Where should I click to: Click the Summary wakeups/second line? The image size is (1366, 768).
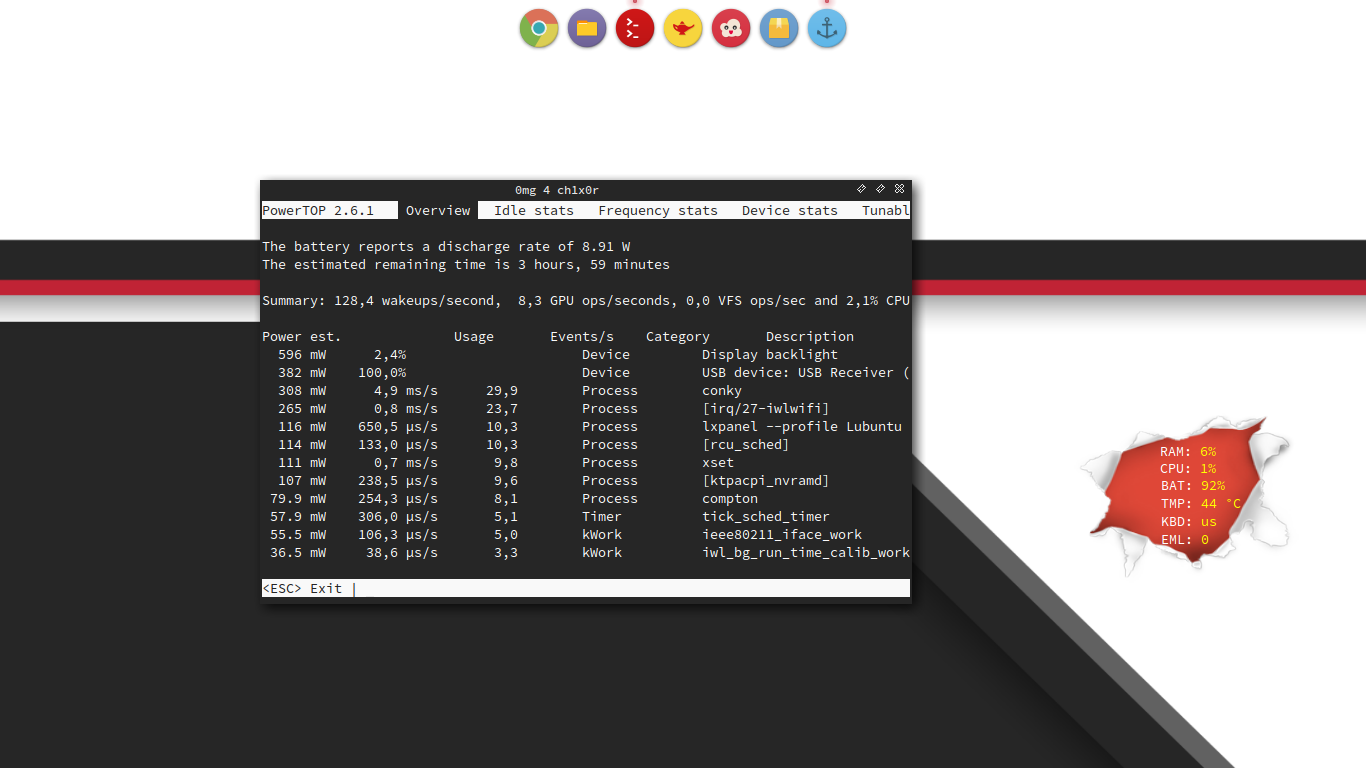pyautogui.click(x=586, y=300)
